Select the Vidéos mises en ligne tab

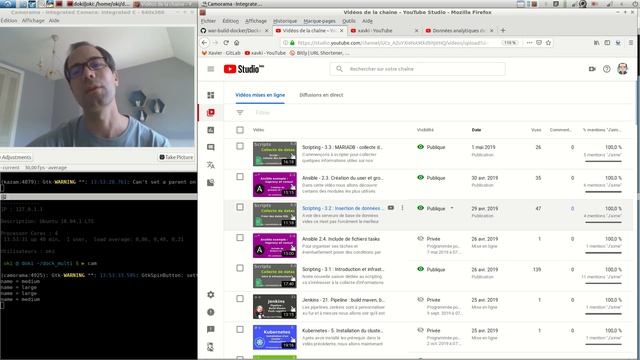pyautogui.click(x=260, y=95)
